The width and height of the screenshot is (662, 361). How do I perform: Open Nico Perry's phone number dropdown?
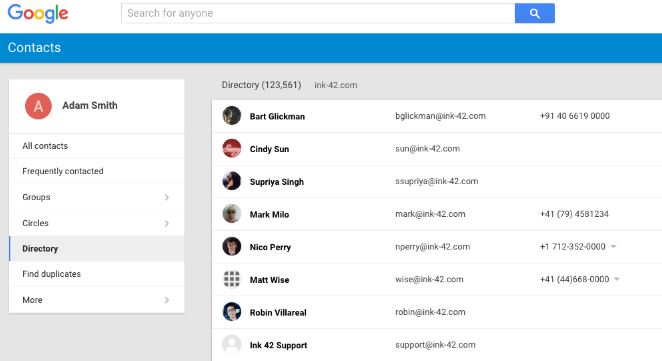tap(613, 246)
